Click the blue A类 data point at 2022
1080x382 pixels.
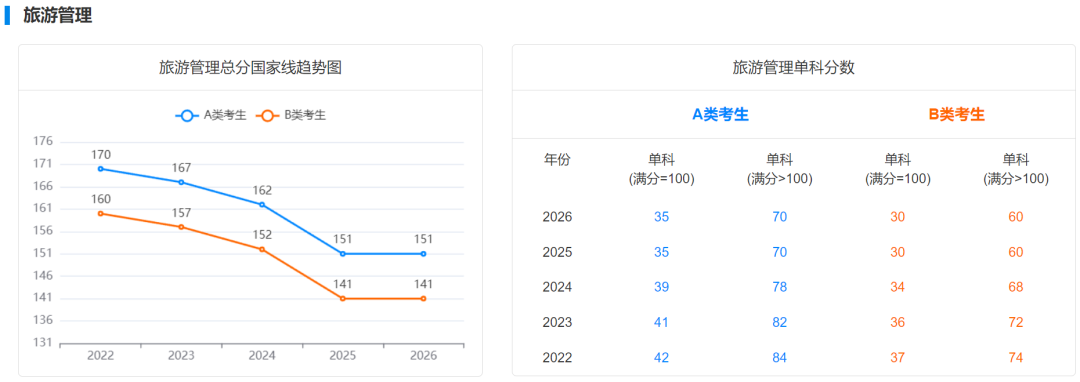pos(101,169)
